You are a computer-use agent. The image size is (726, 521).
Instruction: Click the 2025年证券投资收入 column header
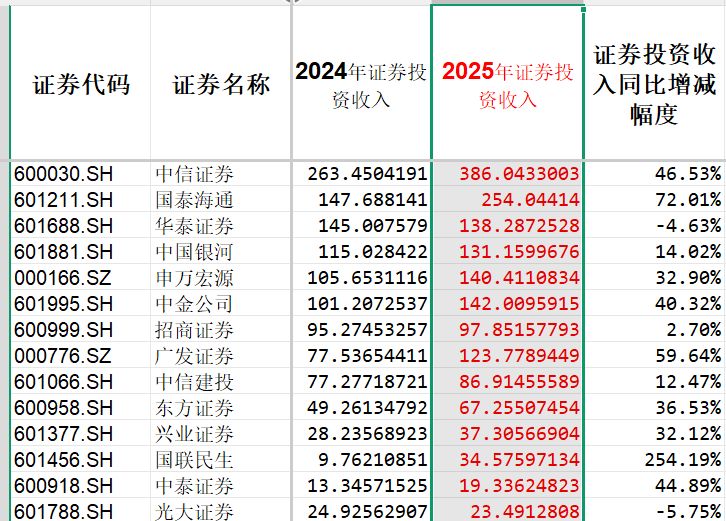(x=507, y=85)
